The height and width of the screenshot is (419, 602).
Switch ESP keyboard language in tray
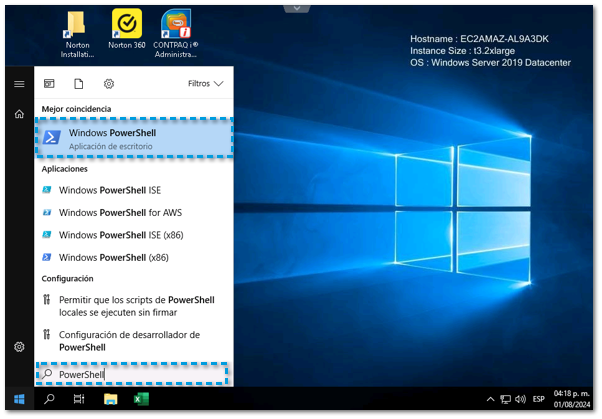click(x=539, y=399)
